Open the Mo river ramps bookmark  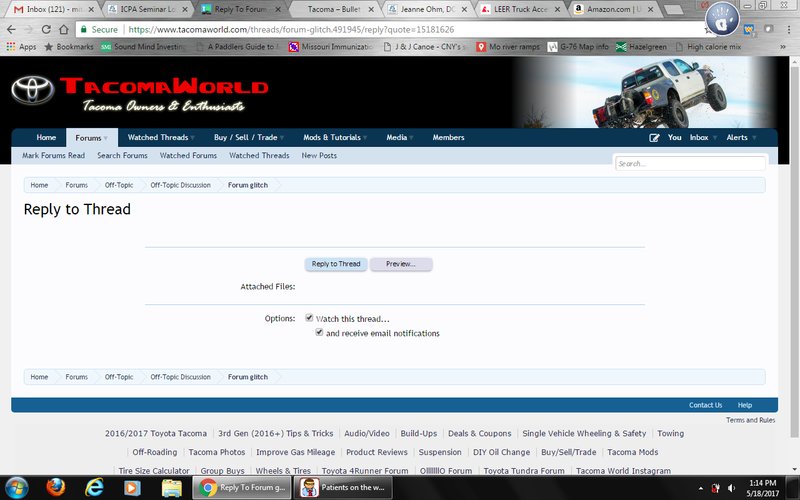(508, 47)
